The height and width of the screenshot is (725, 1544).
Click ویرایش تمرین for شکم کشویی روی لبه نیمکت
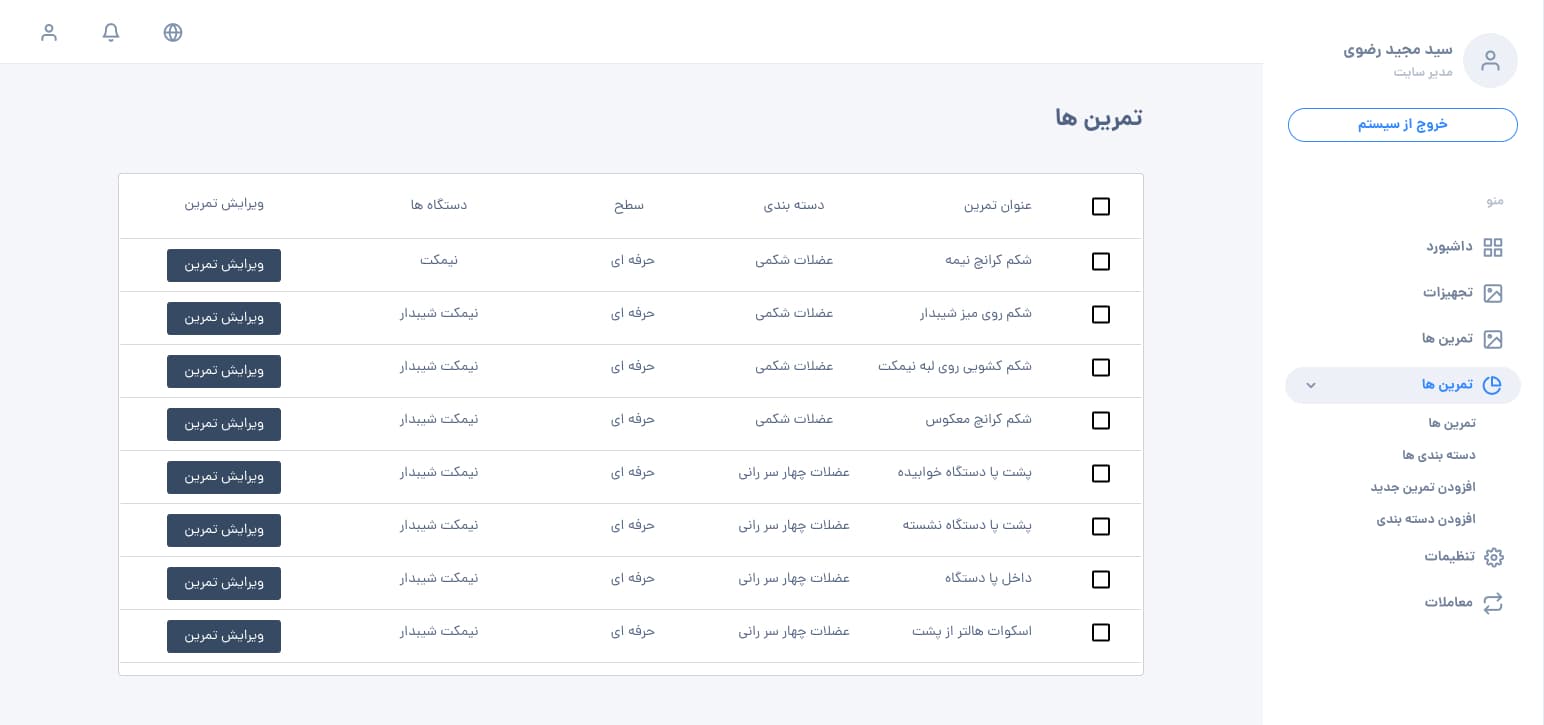(224, 371)
